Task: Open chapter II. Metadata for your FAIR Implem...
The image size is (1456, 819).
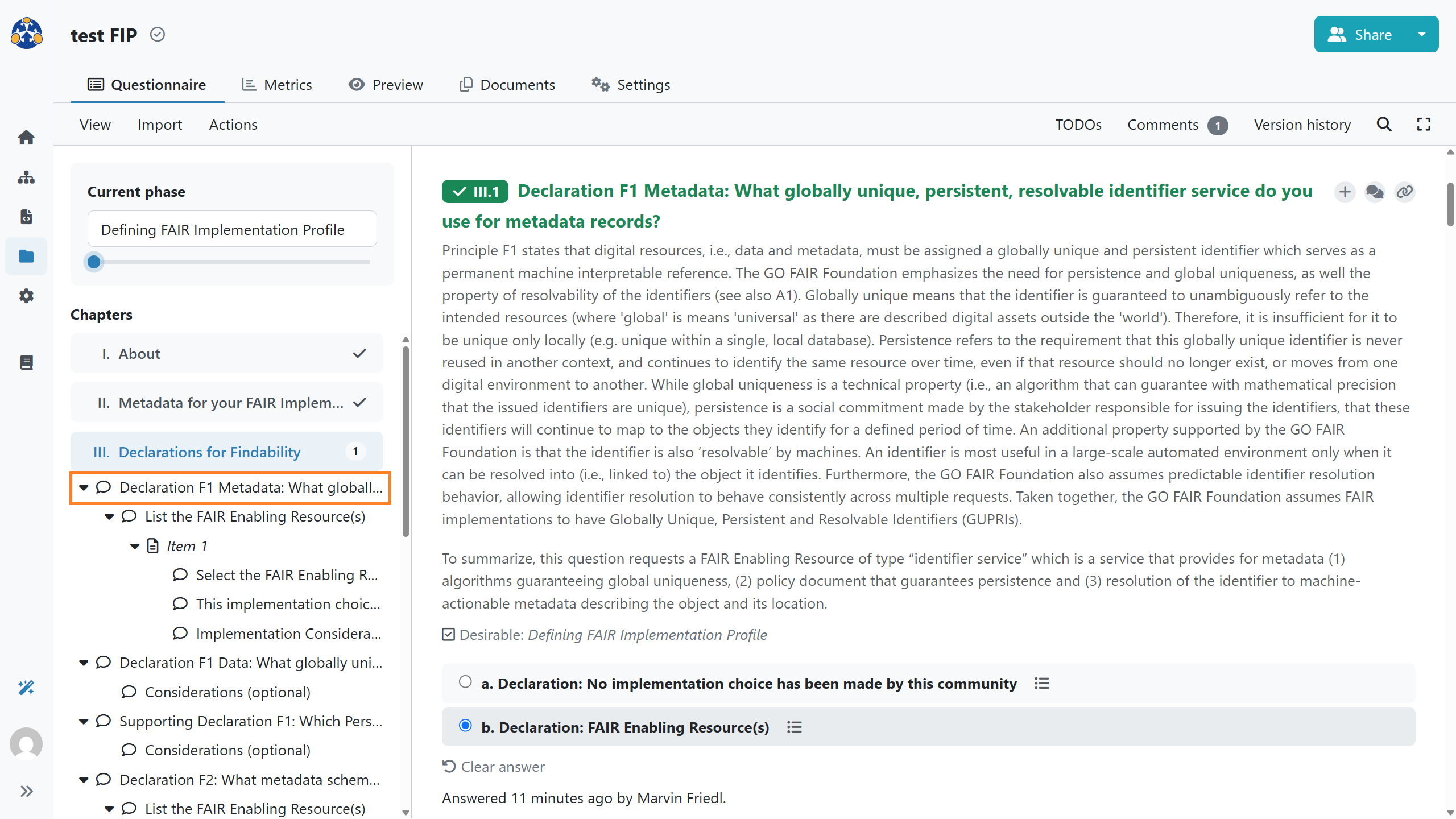Action: (x=226, y=403)
